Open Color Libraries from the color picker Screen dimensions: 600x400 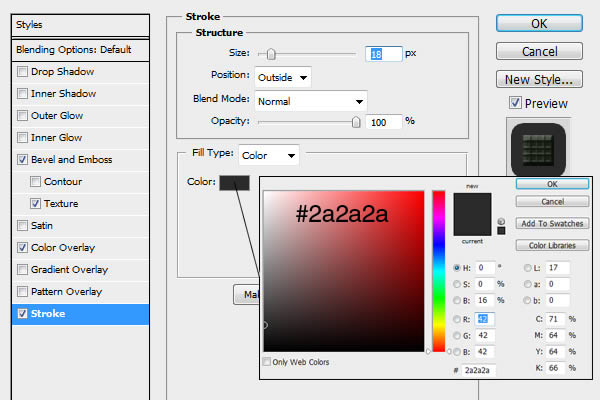(x=551, y=245)
